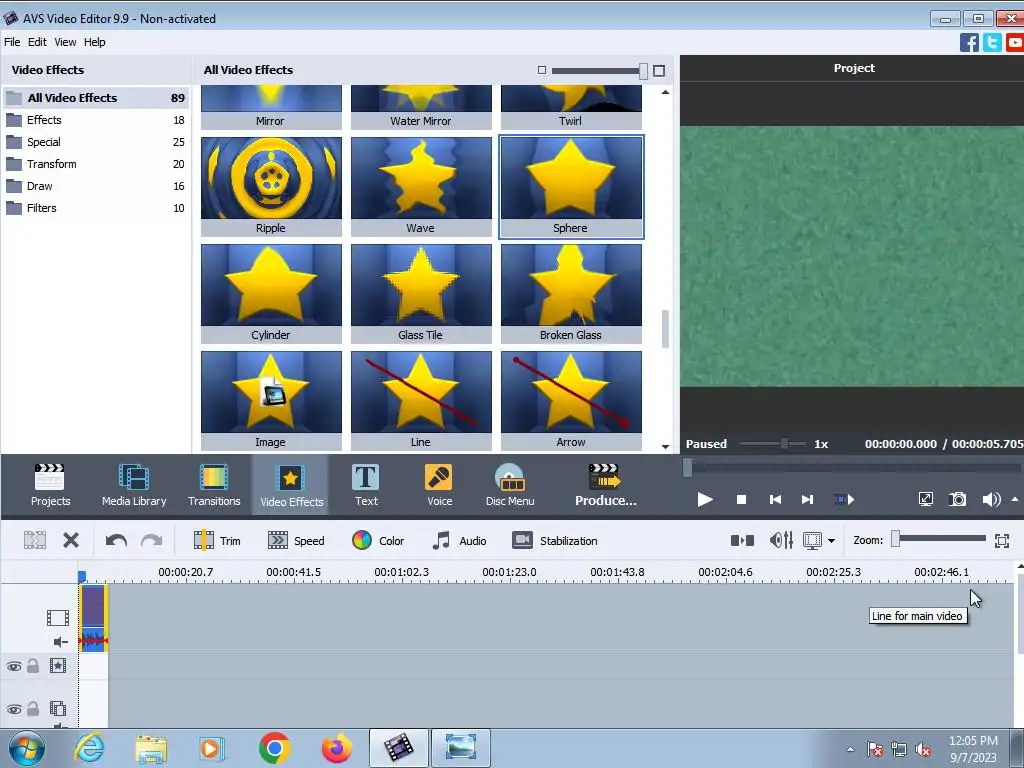Select the Draw folder
The height and width of the screenshot is (768, 1024).
96,186
